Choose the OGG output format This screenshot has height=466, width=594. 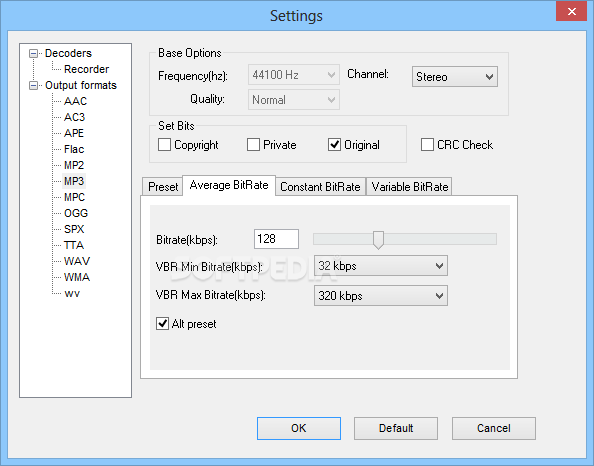tap(76, 213)
